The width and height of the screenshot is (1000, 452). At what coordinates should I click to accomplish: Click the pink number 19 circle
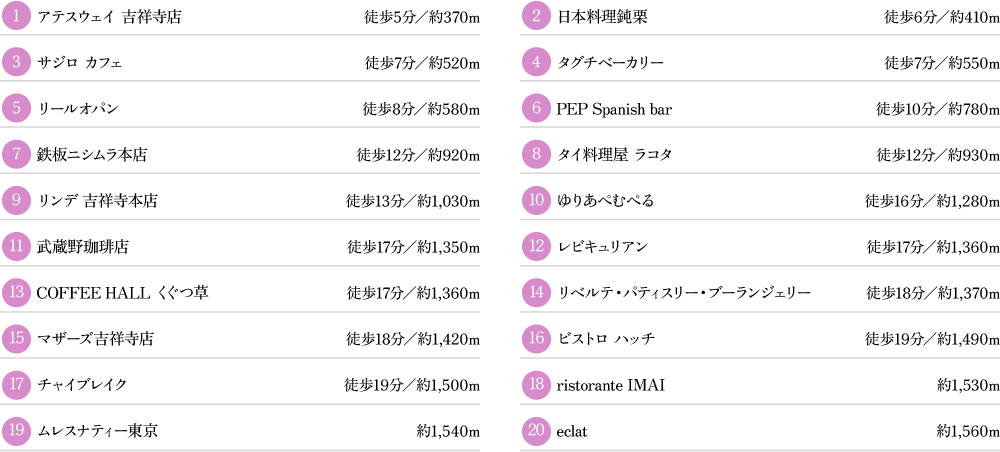coord(17,431)
